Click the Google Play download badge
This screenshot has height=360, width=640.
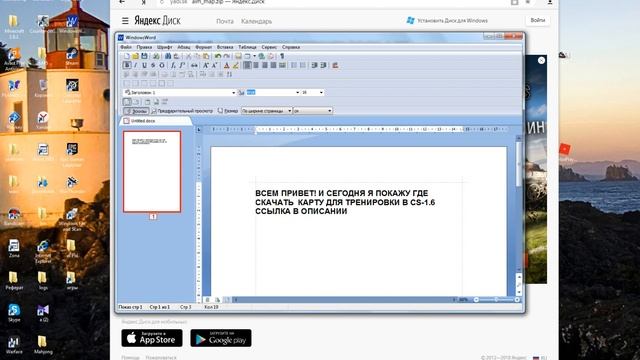(x=221, y=338)
